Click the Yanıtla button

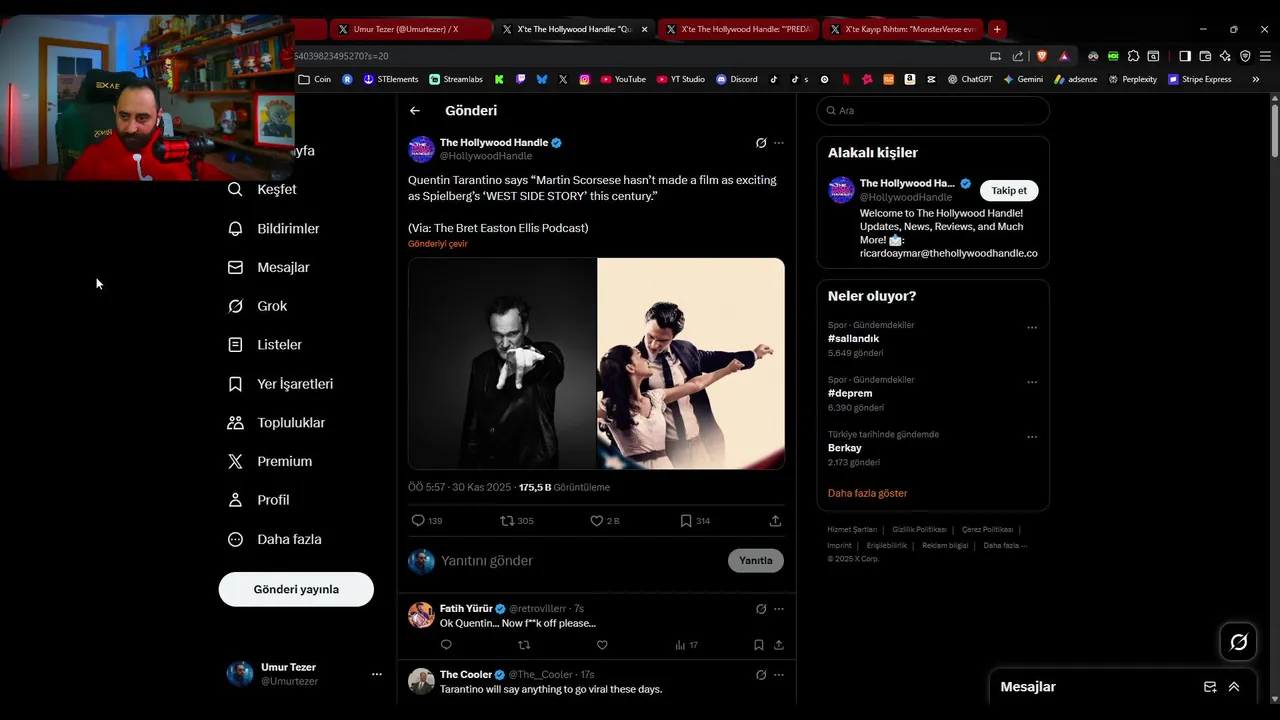(x=756, y=561)
